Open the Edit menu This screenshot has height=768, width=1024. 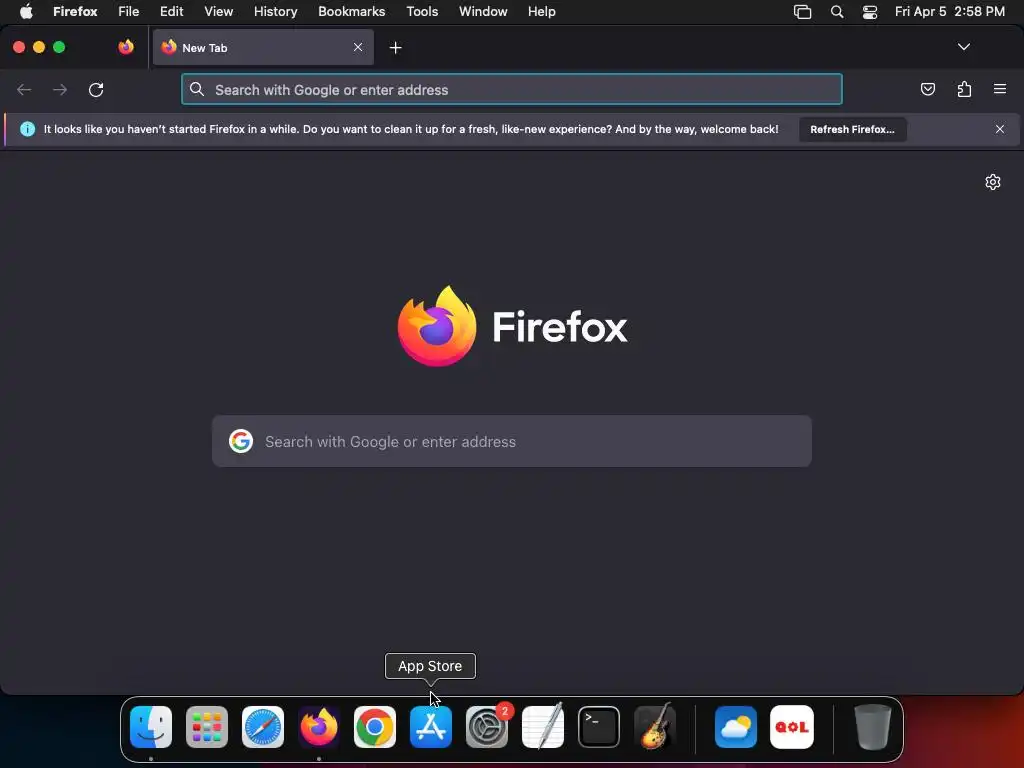[x=172, y=12]
